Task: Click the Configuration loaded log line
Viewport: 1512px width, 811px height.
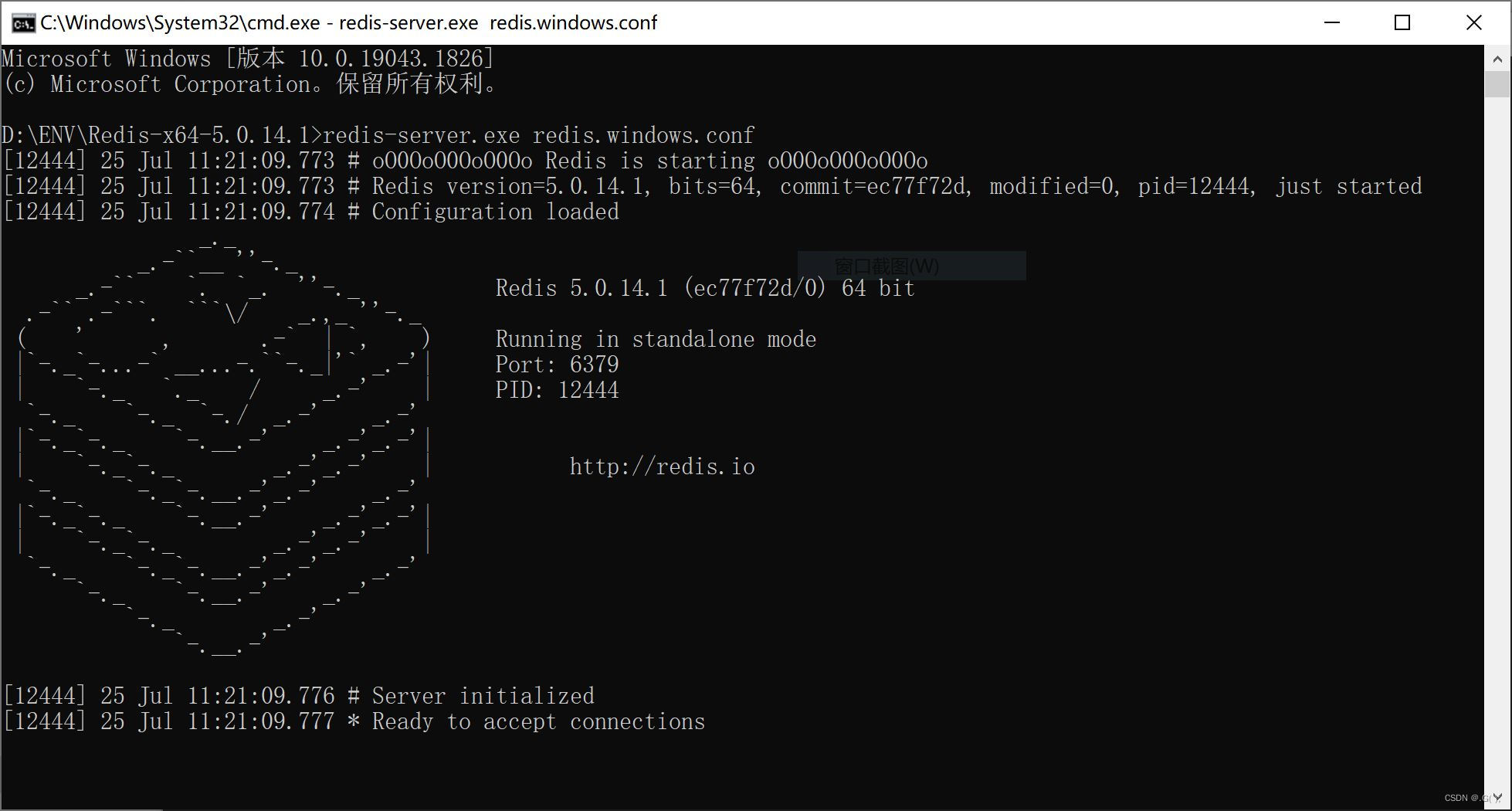Action: (309, 211)
